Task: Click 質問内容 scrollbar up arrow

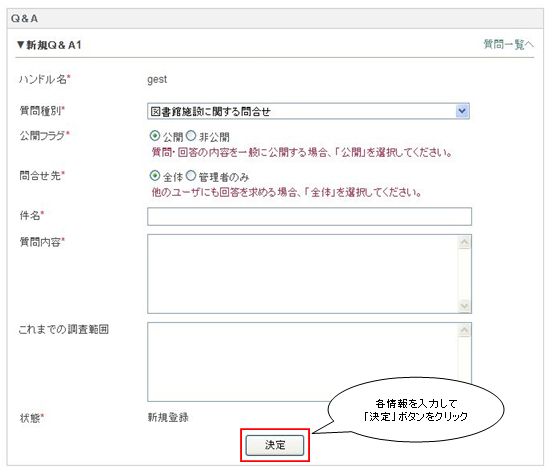Action: (x=465, y=242)
